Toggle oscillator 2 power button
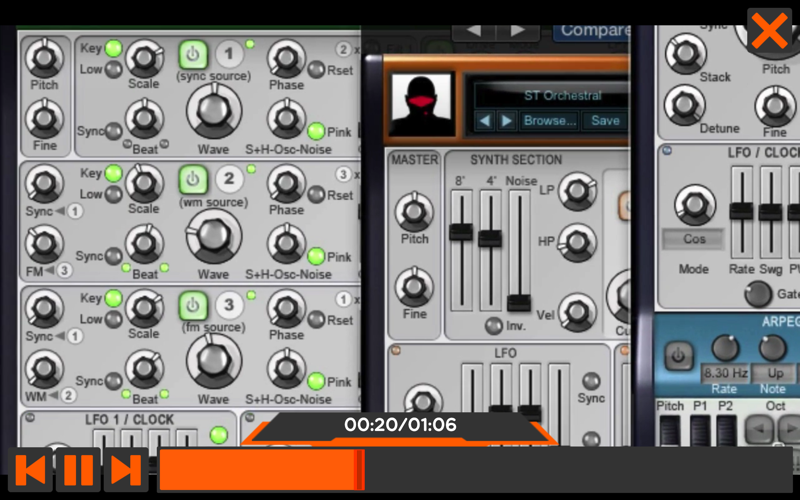This screenshot has width=800, height=500. pyautogui.click(x=193, y=180)
